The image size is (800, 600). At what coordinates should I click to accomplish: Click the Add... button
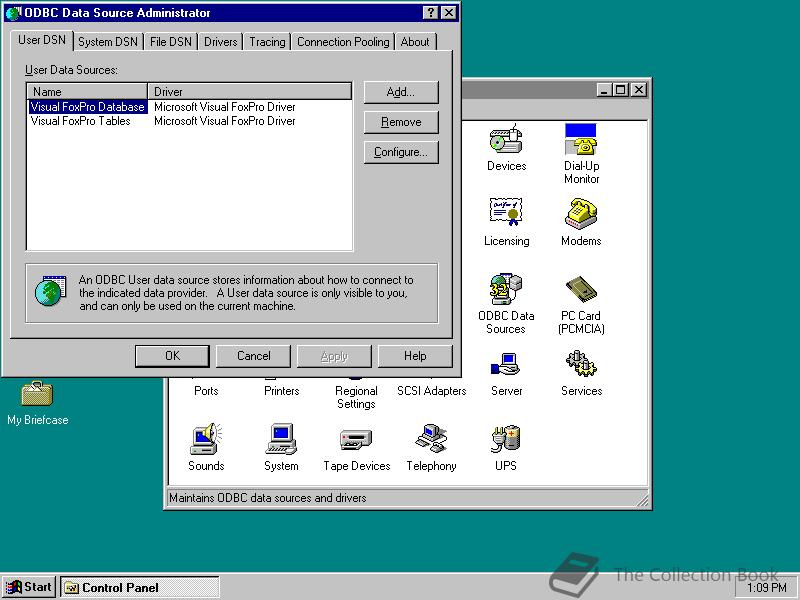coord(401,92)
